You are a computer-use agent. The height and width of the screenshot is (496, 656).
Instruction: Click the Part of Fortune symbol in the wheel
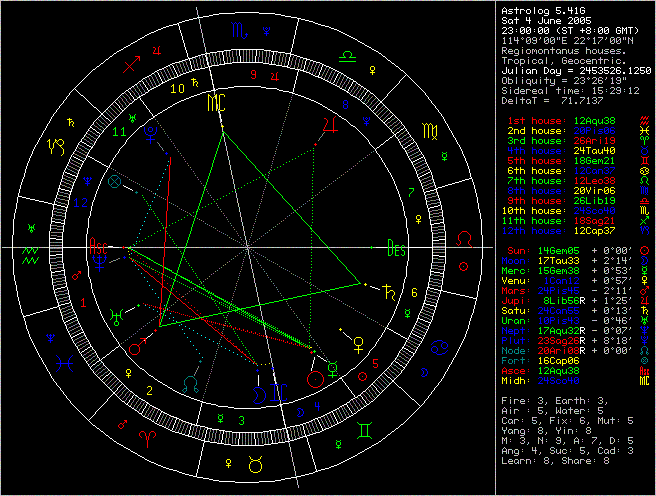(116, 182)
